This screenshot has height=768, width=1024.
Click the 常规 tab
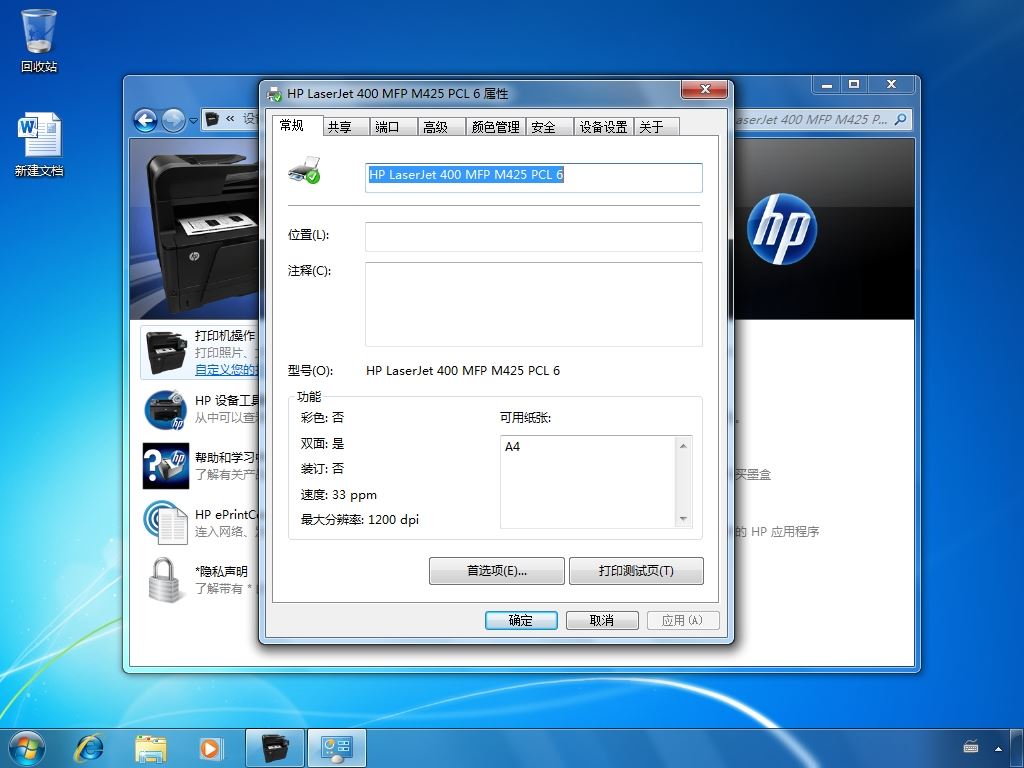[298, 125]
